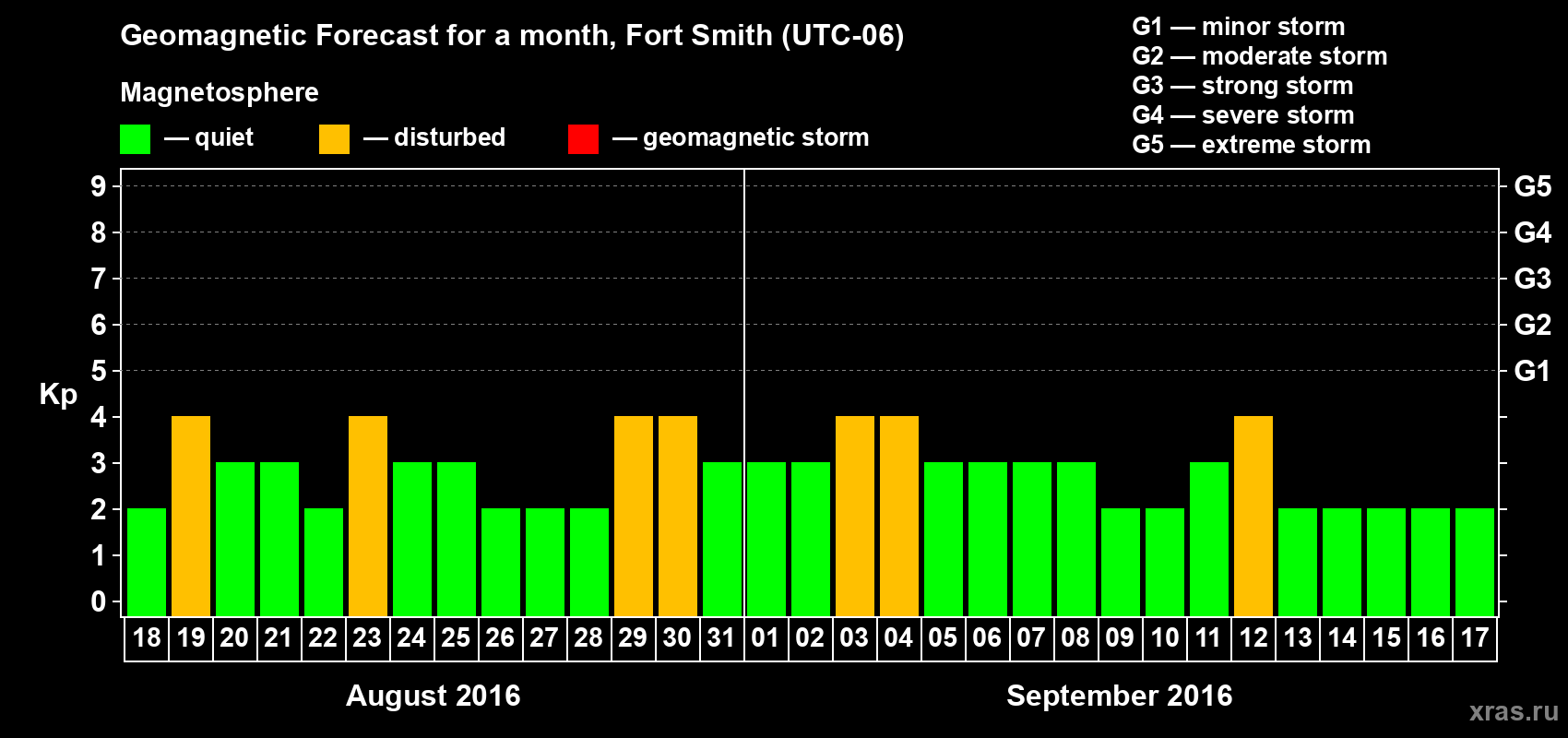The image size is (1568, 738).
Task: Click the bar for August 18
Action: pyautogui.click(x=147, y=562)
